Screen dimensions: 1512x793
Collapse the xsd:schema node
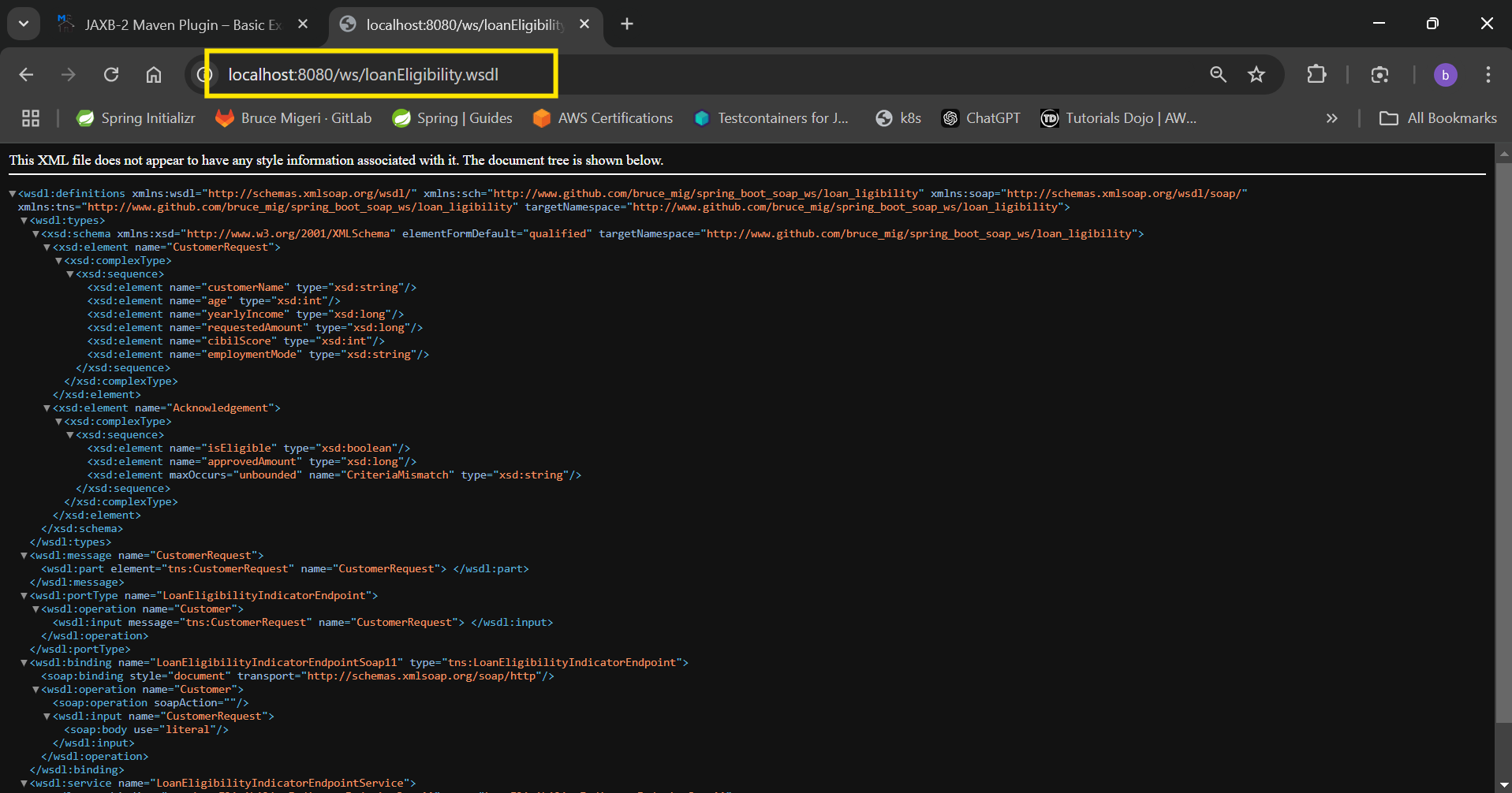click(35, 234)
